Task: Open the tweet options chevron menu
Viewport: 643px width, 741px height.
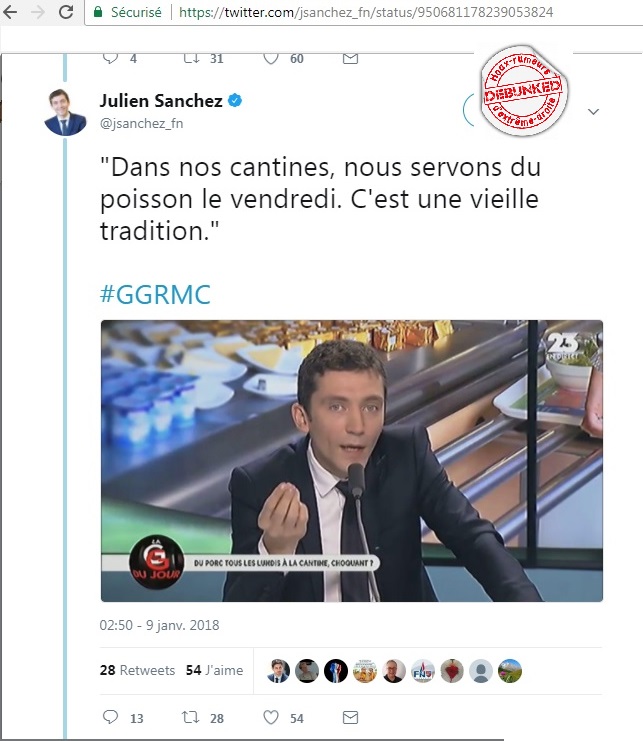Action: (x=593, y=112)
